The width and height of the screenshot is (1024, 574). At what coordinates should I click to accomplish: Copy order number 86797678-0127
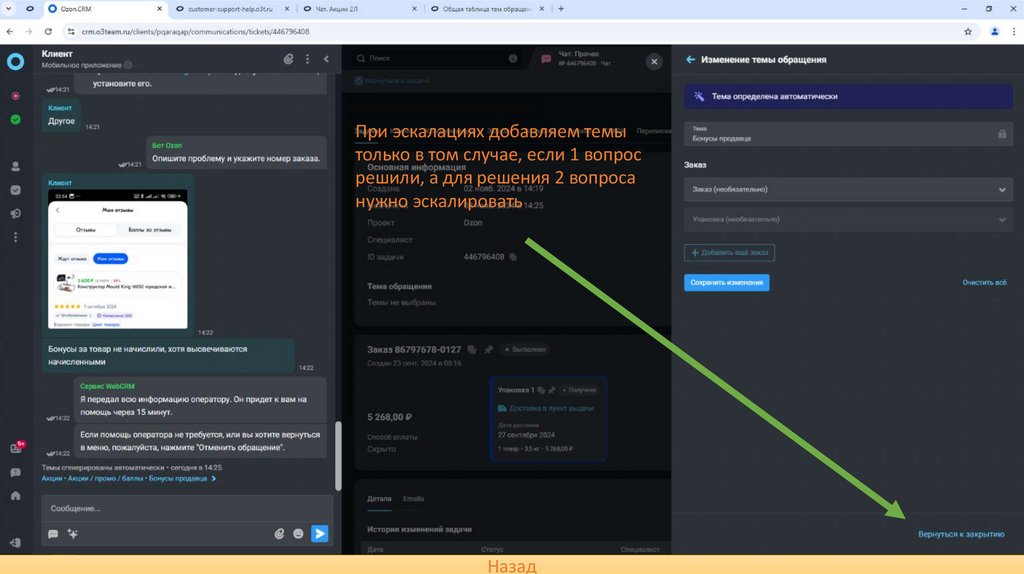[472, 350]
